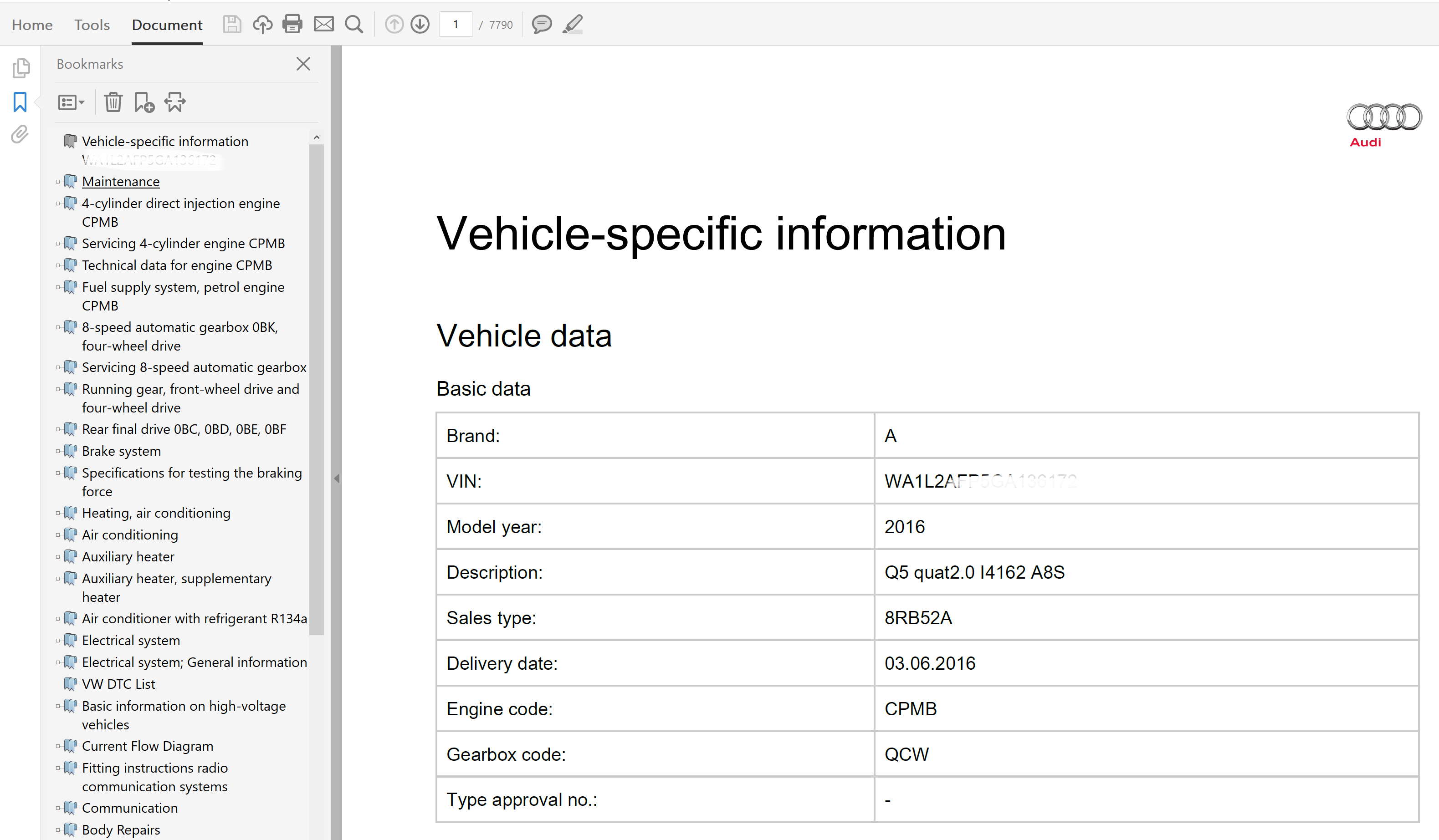This screenshot has width=1439, height=840.
Task: Click the comment bubble icon
Action: tap(541, 24)
